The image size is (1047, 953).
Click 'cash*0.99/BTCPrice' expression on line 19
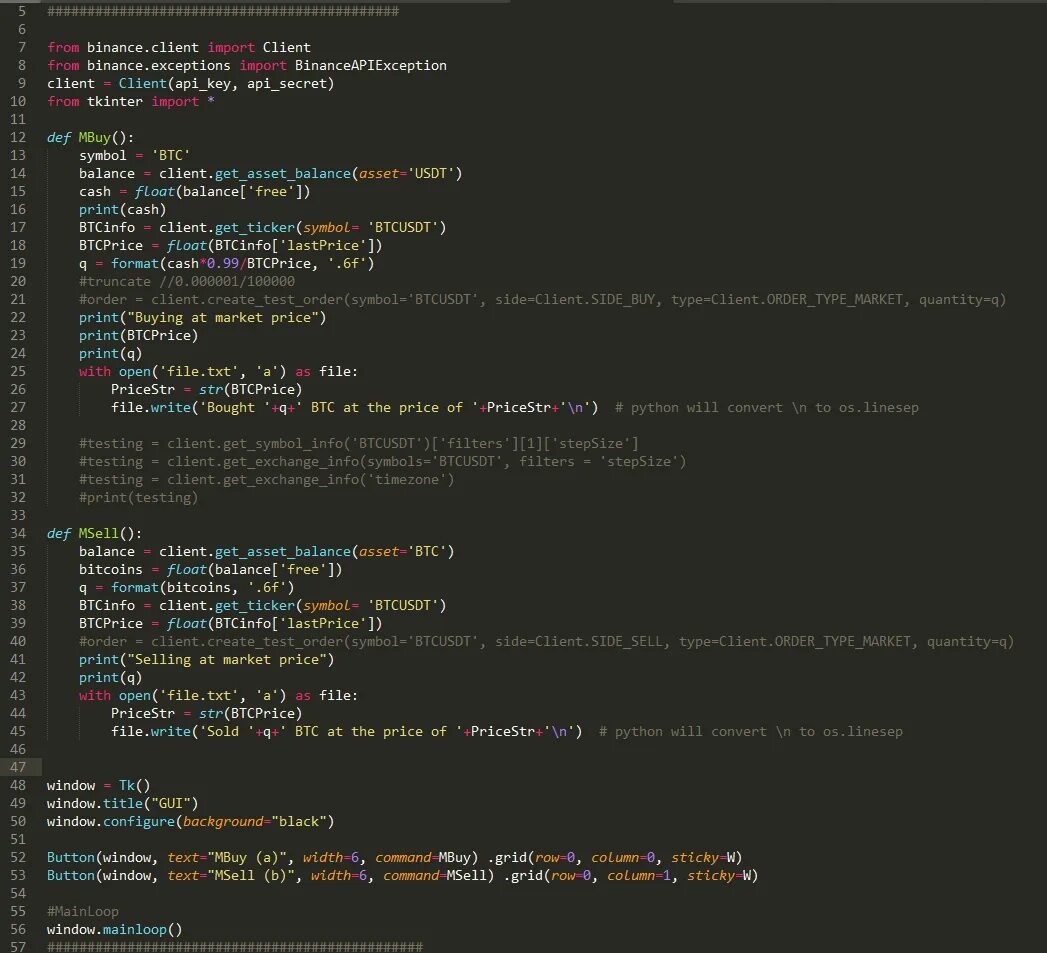(x=238, y=264)
